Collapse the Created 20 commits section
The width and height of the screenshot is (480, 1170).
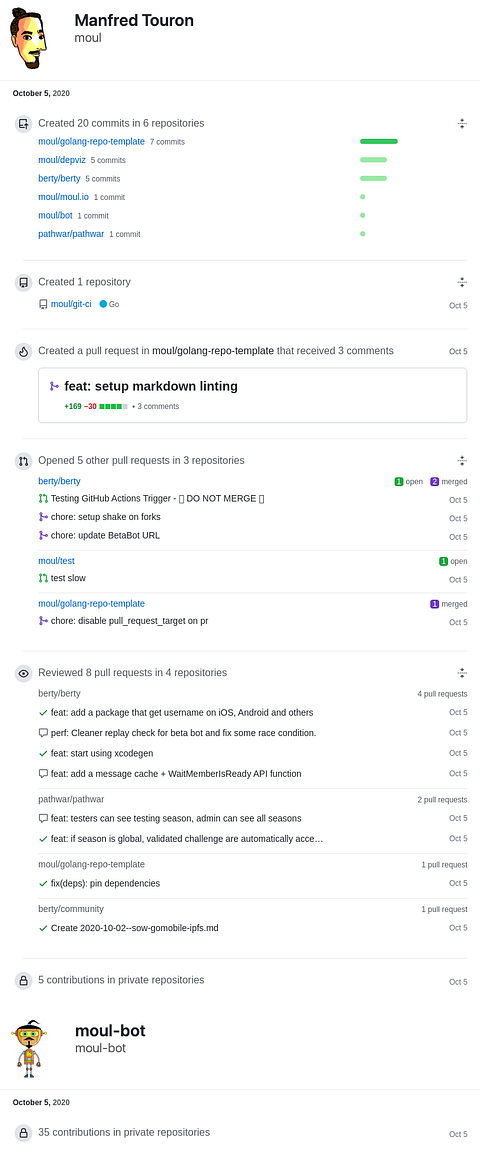[462, 124]
